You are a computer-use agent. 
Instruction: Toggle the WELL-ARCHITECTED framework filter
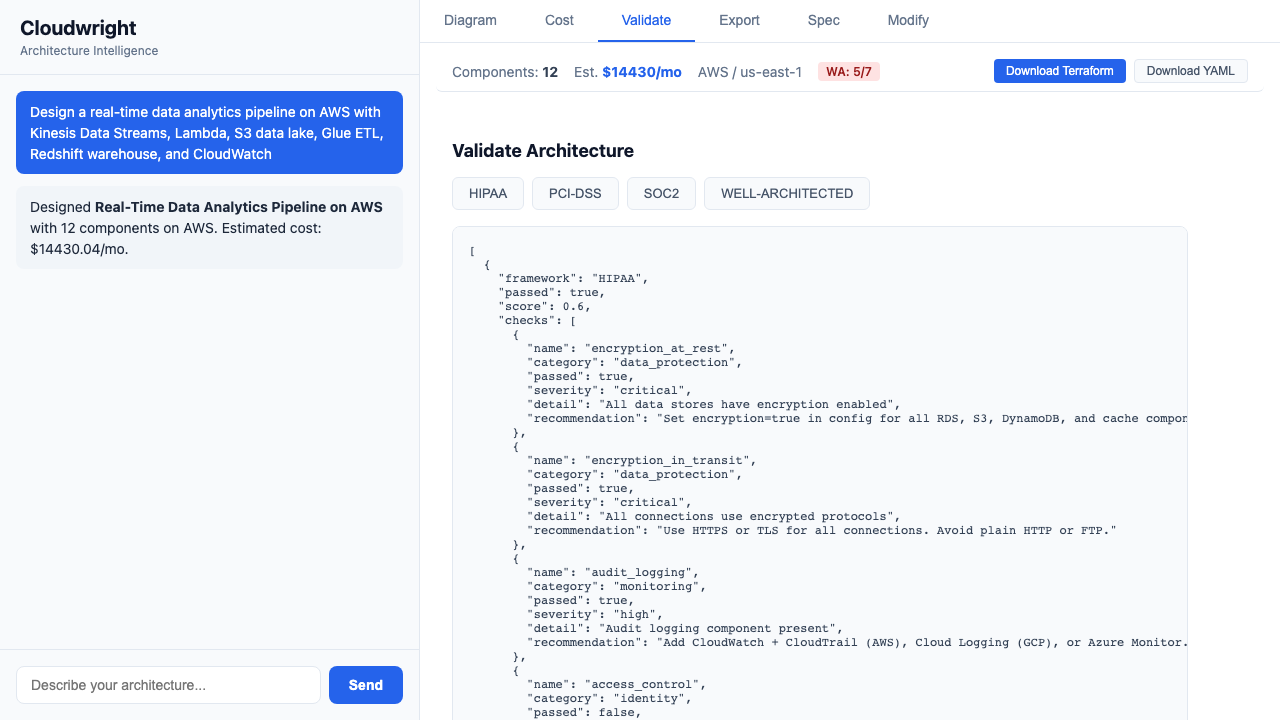click(786, 193)
